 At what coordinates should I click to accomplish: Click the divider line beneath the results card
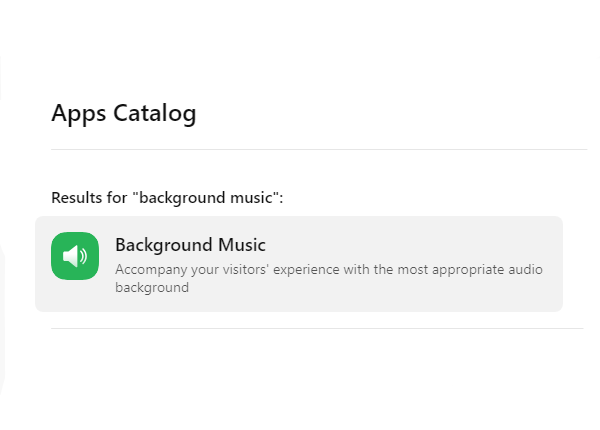tap(317, 328)
